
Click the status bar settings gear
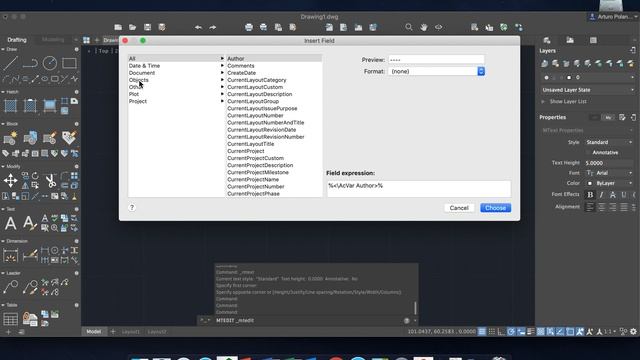tap(633, 332)
